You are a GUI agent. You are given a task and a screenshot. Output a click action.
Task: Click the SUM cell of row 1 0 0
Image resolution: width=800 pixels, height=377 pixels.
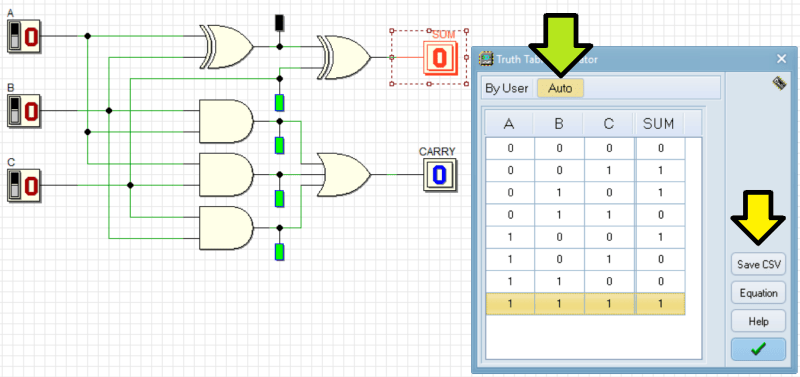click(660, 237)
